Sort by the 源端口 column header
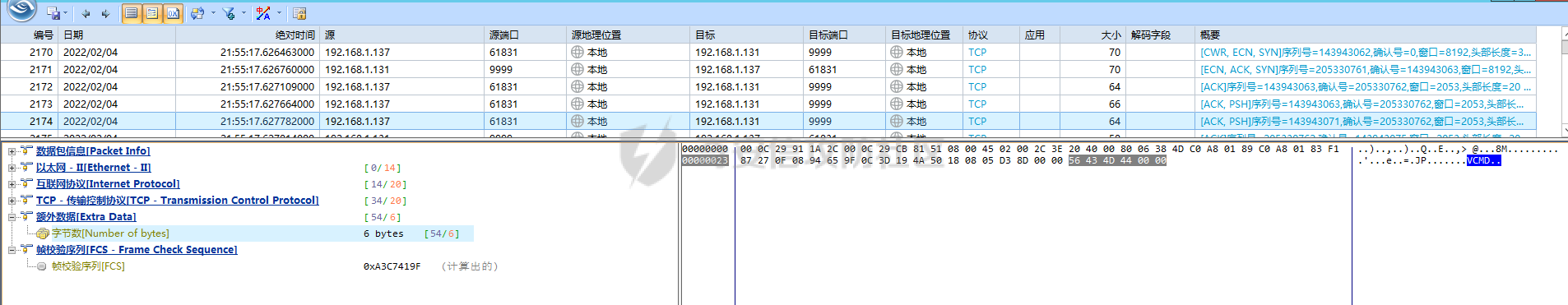The height and width of the screenshot is (305, 1568). (526, 35)
